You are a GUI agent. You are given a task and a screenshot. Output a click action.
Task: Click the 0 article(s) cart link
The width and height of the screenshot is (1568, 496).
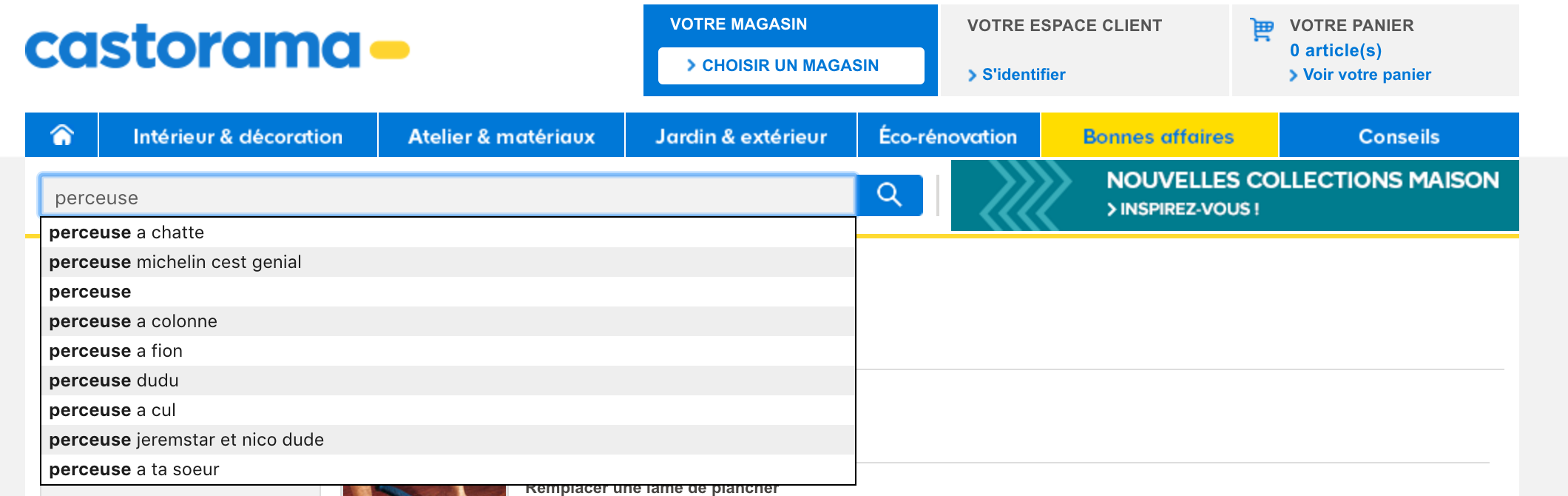1336,50
